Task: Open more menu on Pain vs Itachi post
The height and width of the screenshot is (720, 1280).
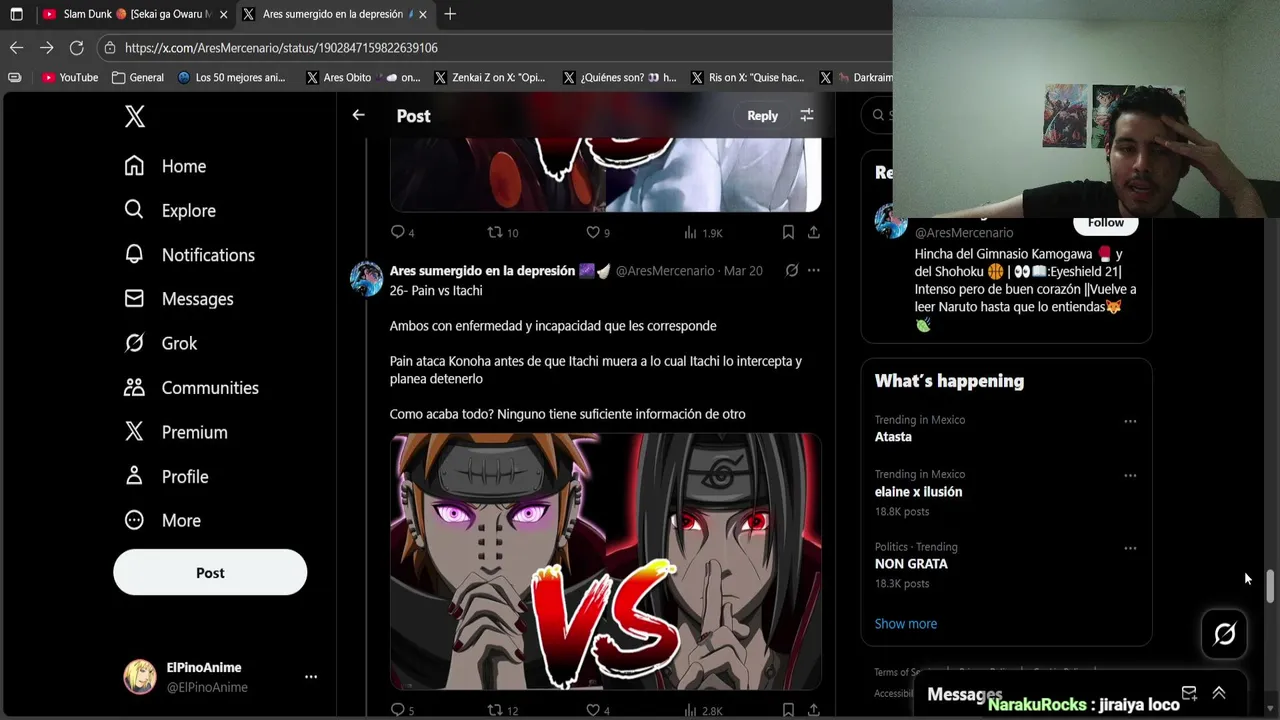Action: tap(814, 271)
